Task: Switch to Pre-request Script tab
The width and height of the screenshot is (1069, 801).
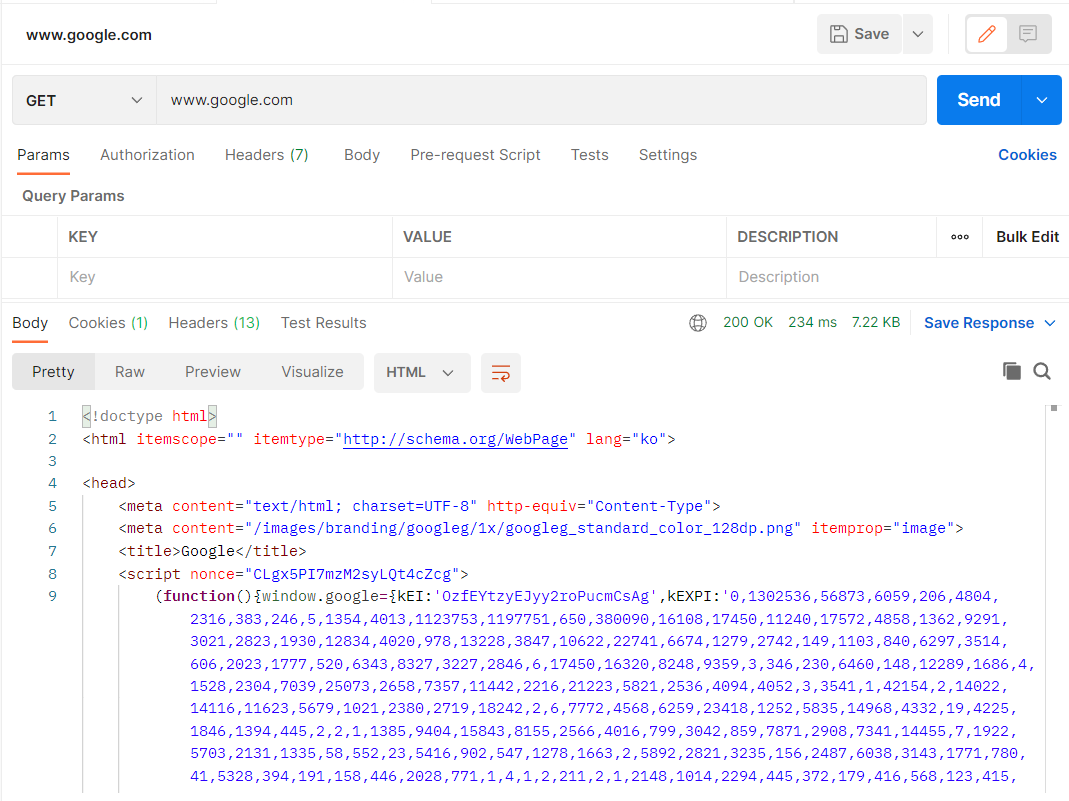Action: pos(475,155)
